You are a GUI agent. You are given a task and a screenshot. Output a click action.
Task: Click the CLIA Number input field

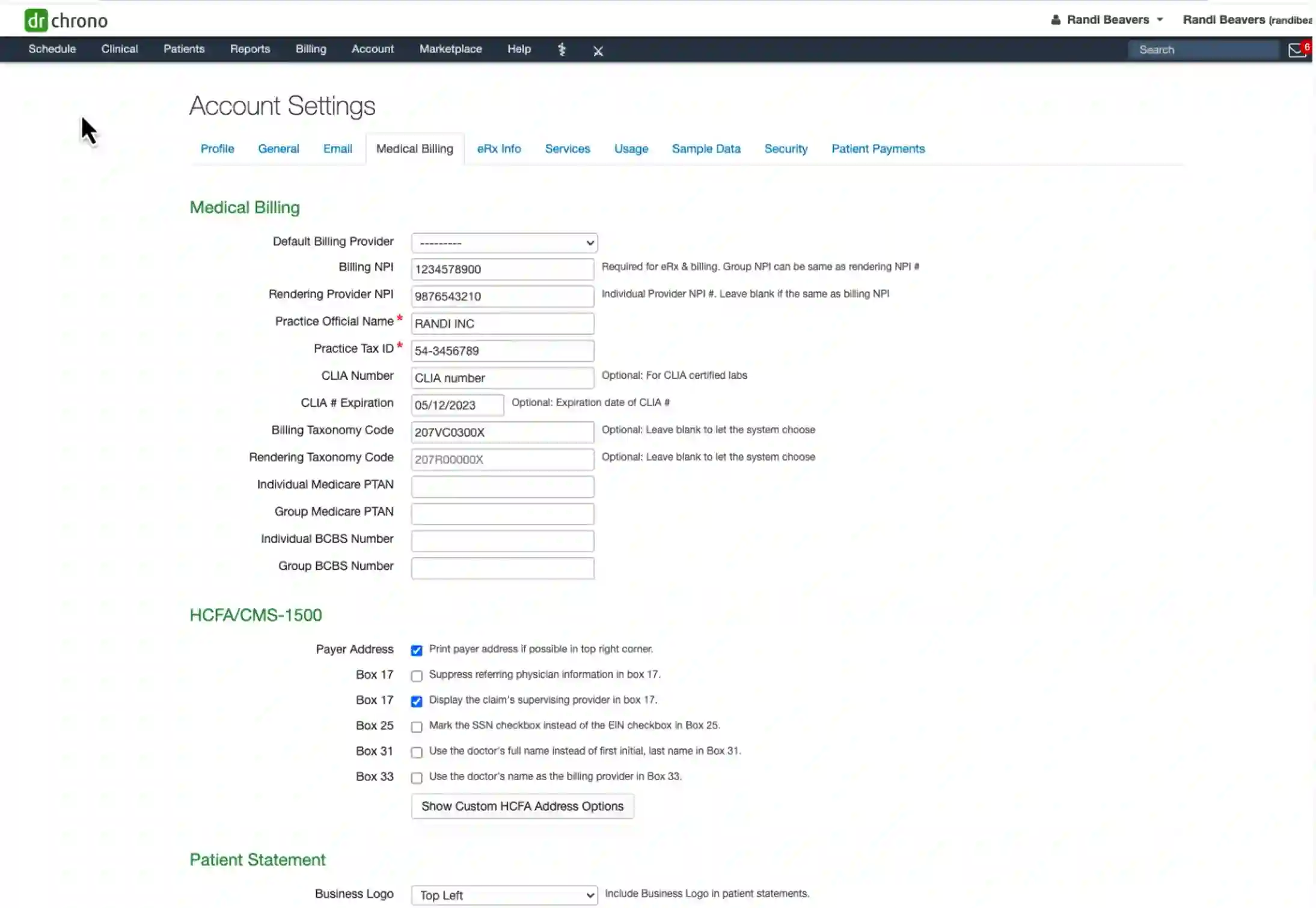503,377
